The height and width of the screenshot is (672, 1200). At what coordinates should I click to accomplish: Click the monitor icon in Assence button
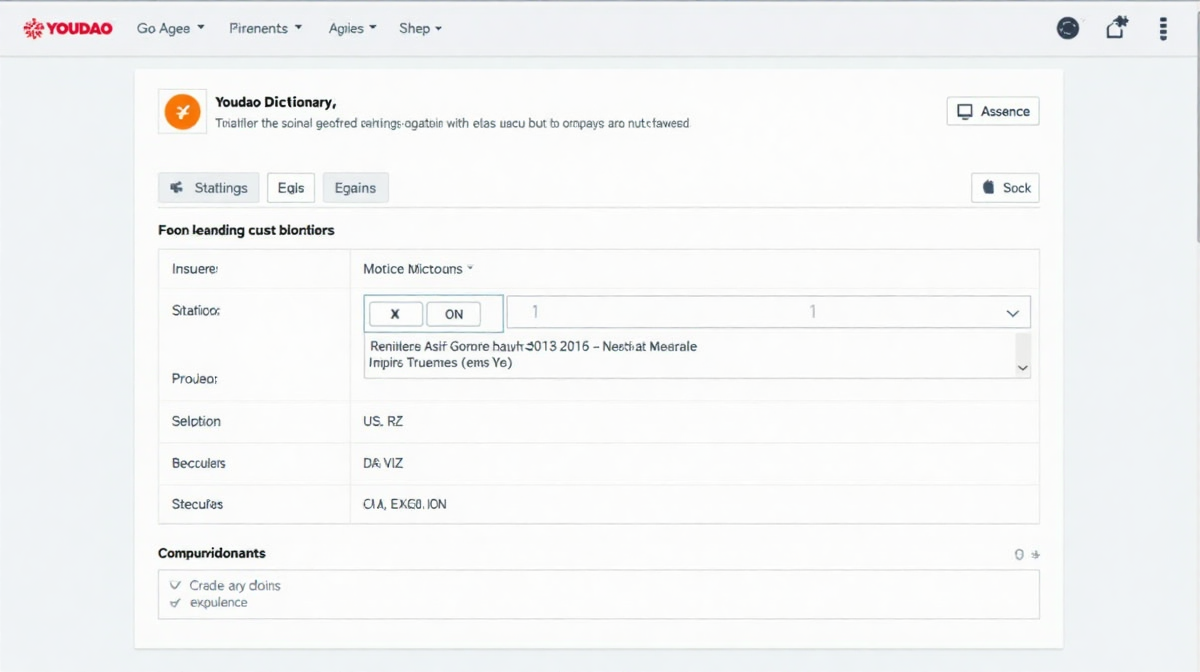click(965, 111)
